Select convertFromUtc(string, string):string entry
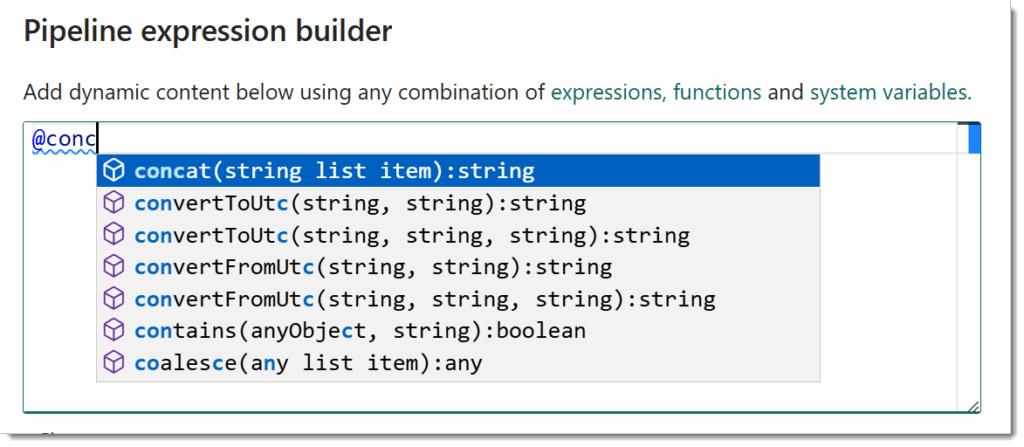This screenshot has height=447, width=1024. pos(458,267)
